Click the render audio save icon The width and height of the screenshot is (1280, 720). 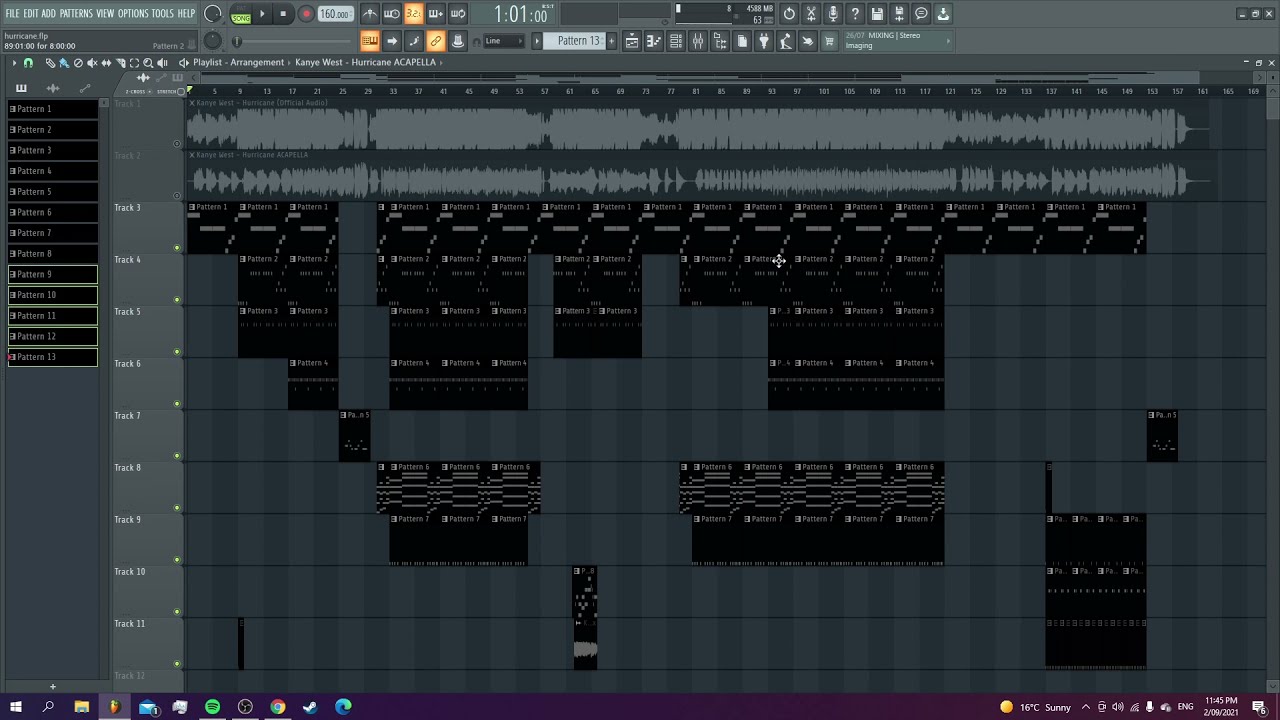[899, 14]
